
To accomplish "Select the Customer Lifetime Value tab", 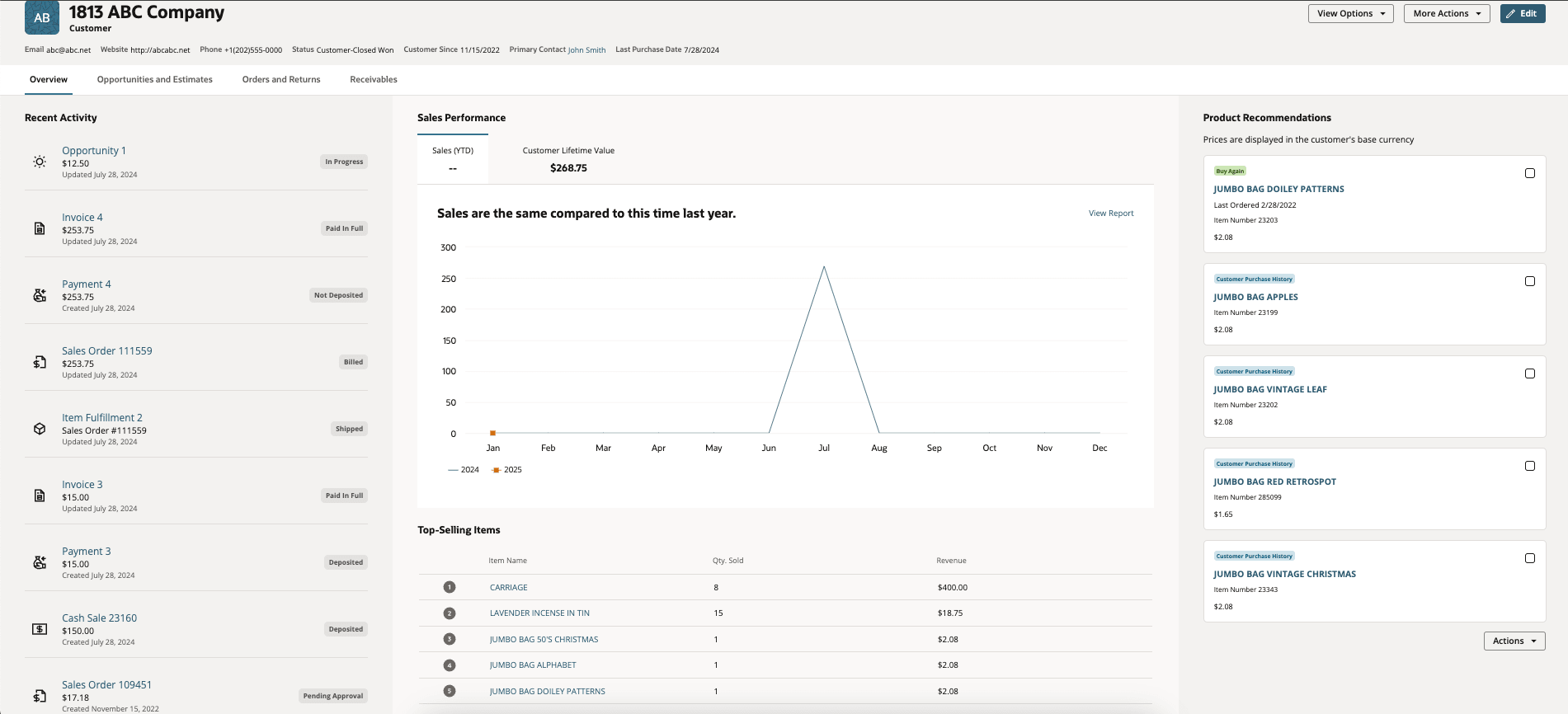I will tap(568, 159).
